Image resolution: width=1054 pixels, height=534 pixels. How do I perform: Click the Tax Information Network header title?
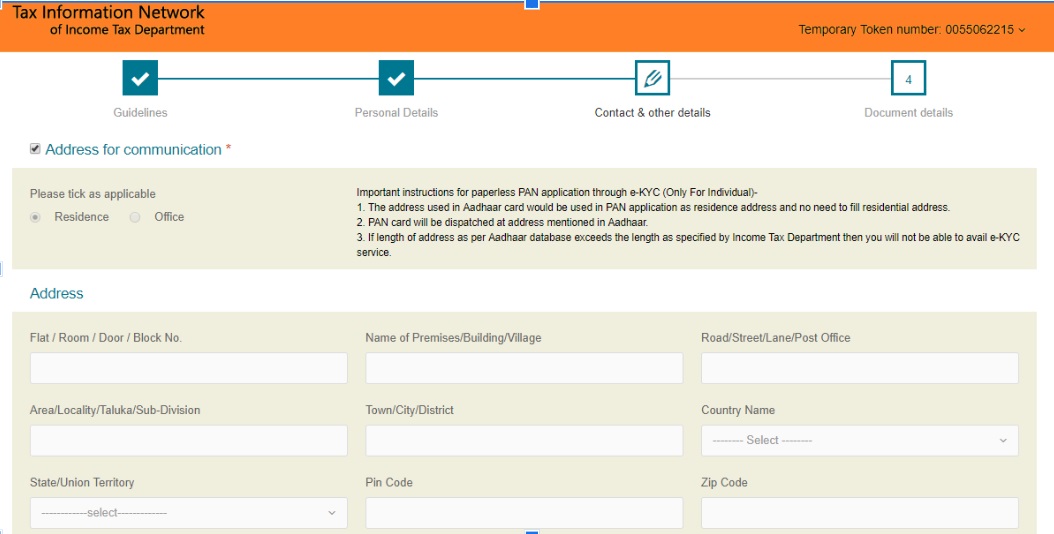108,13
